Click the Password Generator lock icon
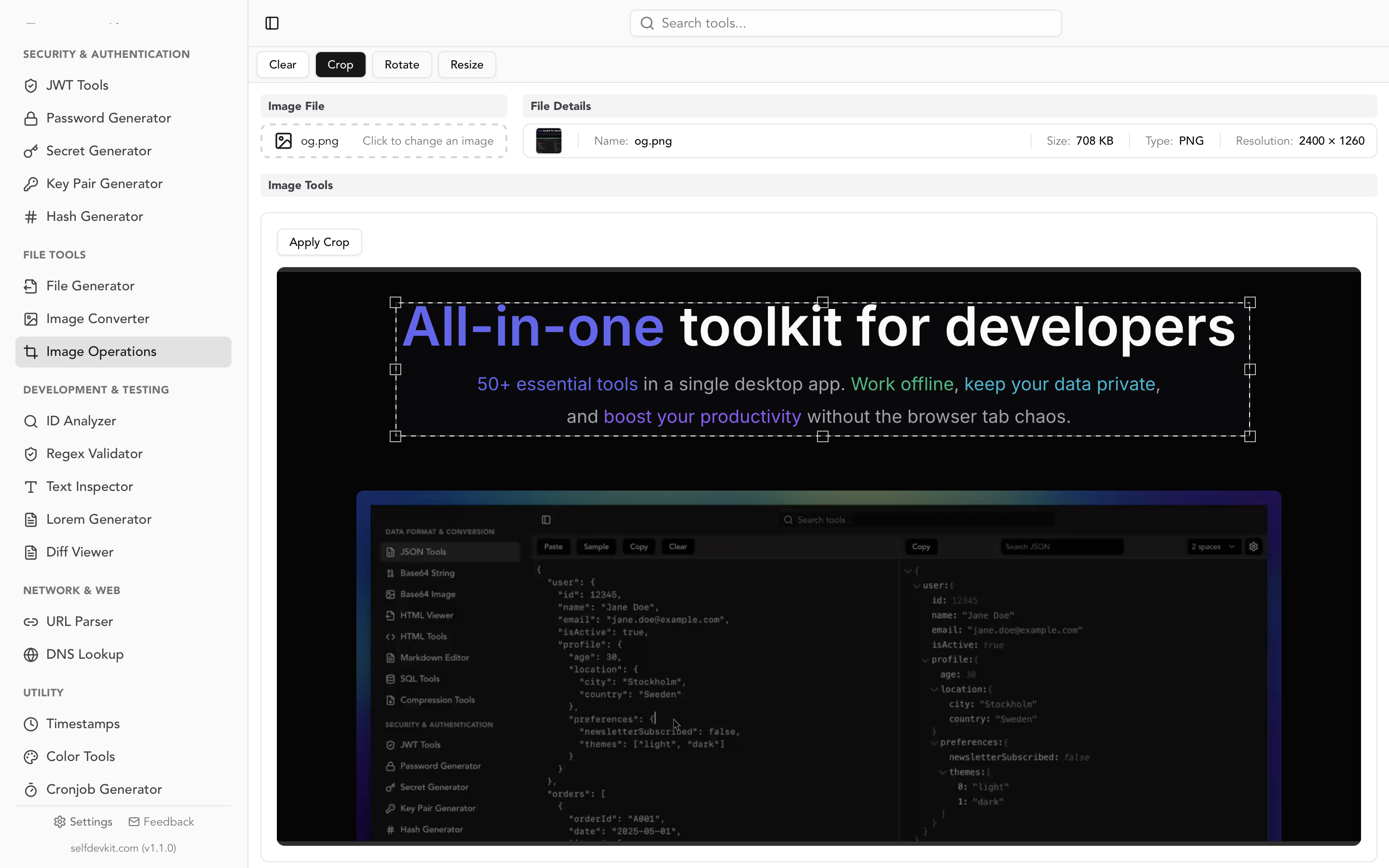 point(31,118)
